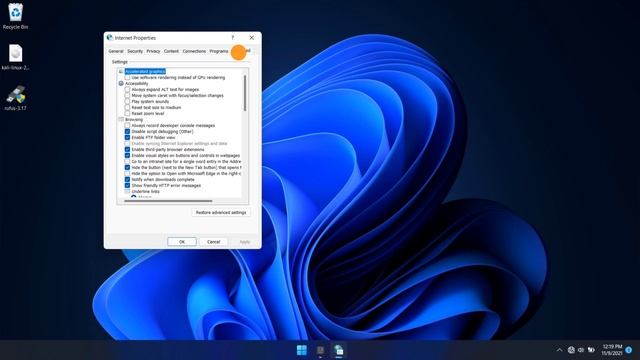This screenshot has width=640, height=360.
Task: Select the rufus-3.17 desktop icon
Action: (x=16, y=98)
